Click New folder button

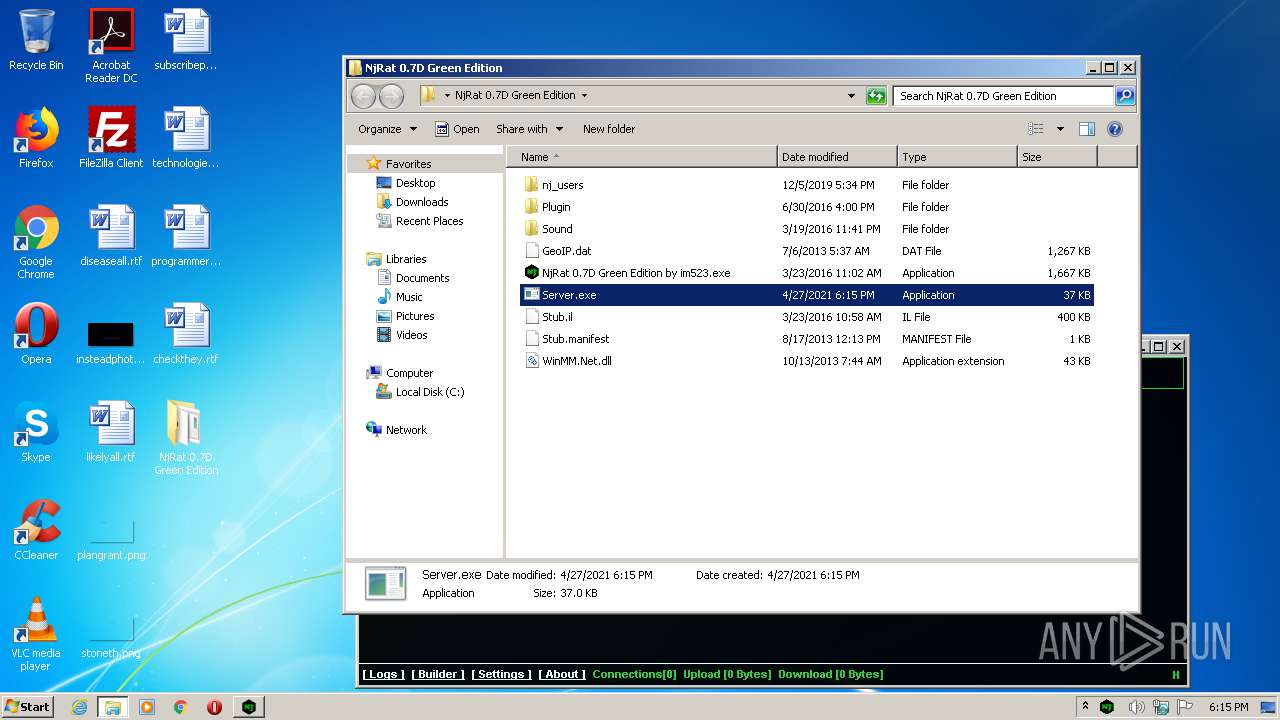click(609, 129)
